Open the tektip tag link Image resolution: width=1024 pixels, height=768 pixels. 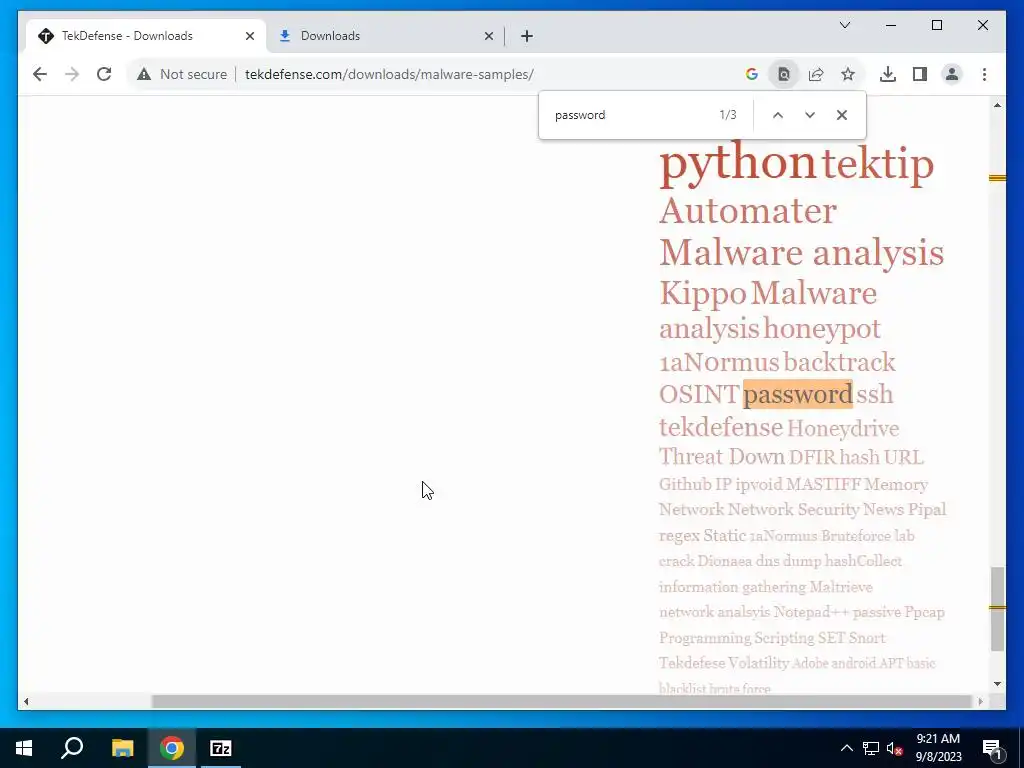(877, 163)
